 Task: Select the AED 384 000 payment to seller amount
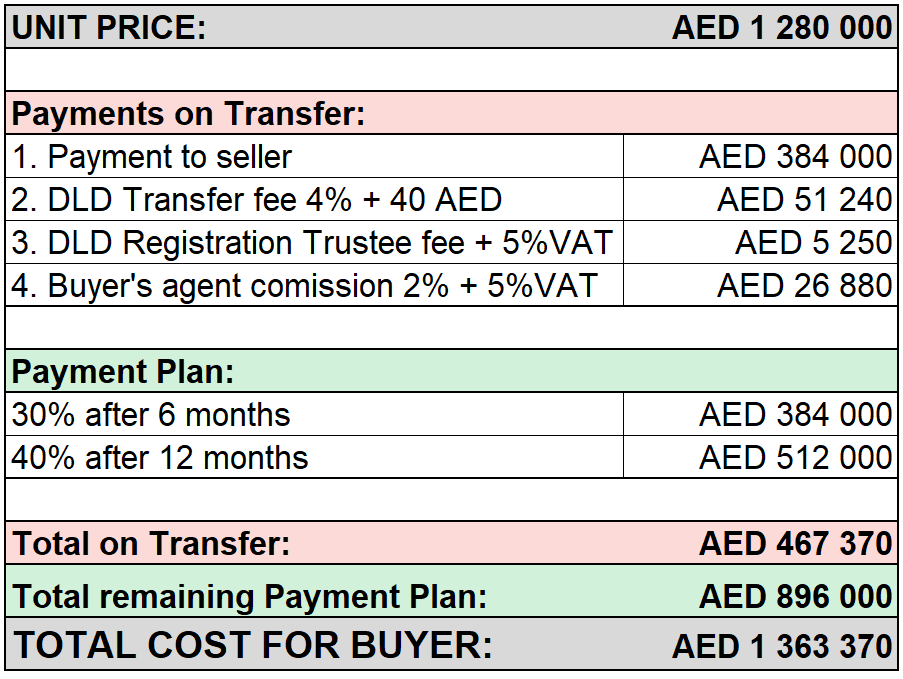click(796, 157)
